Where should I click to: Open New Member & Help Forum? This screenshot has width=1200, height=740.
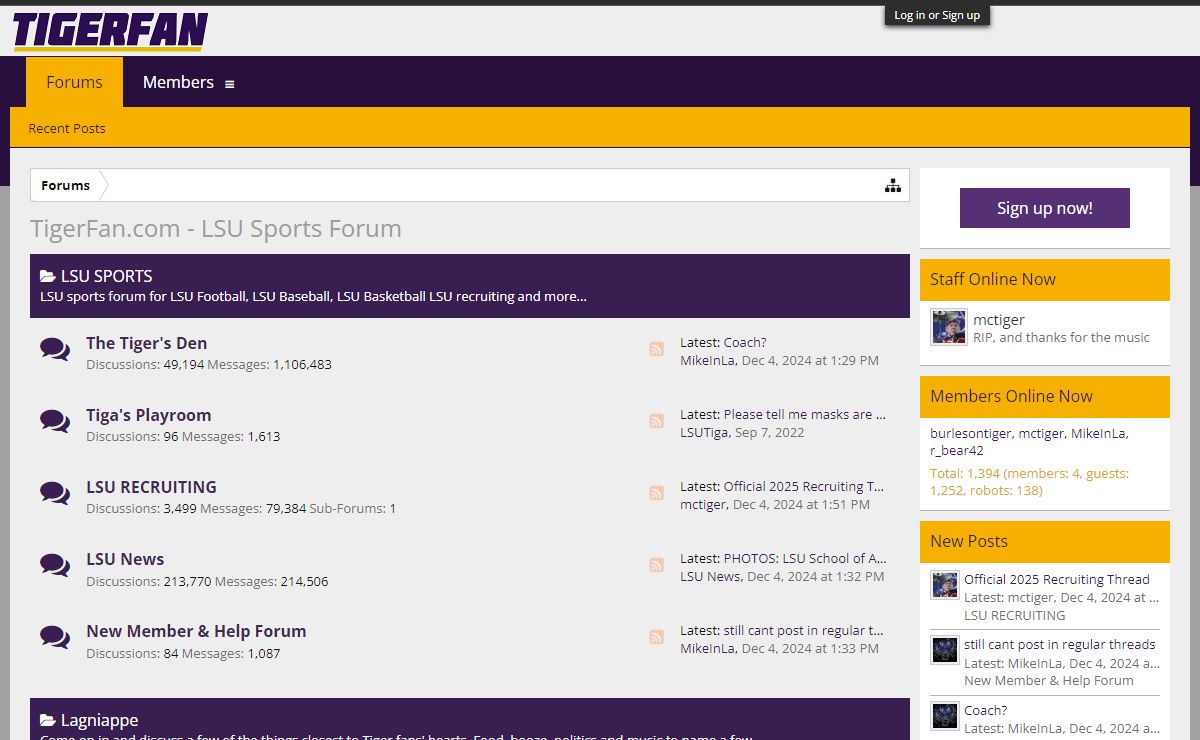click(196, 631)
